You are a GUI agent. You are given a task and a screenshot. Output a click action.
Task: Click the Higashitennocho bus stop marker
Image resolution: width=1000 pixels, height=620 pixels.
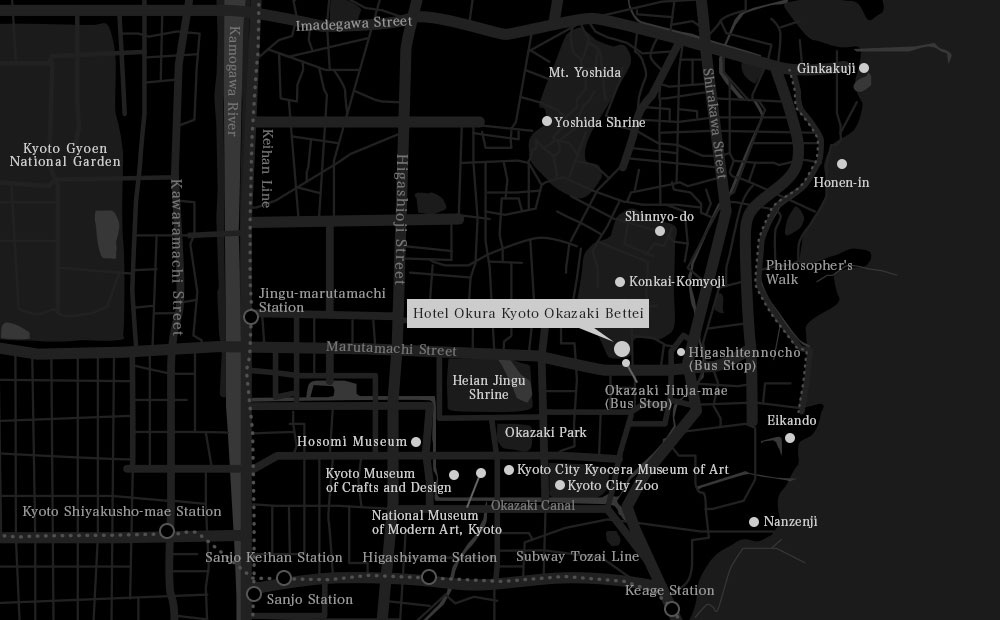681,352
